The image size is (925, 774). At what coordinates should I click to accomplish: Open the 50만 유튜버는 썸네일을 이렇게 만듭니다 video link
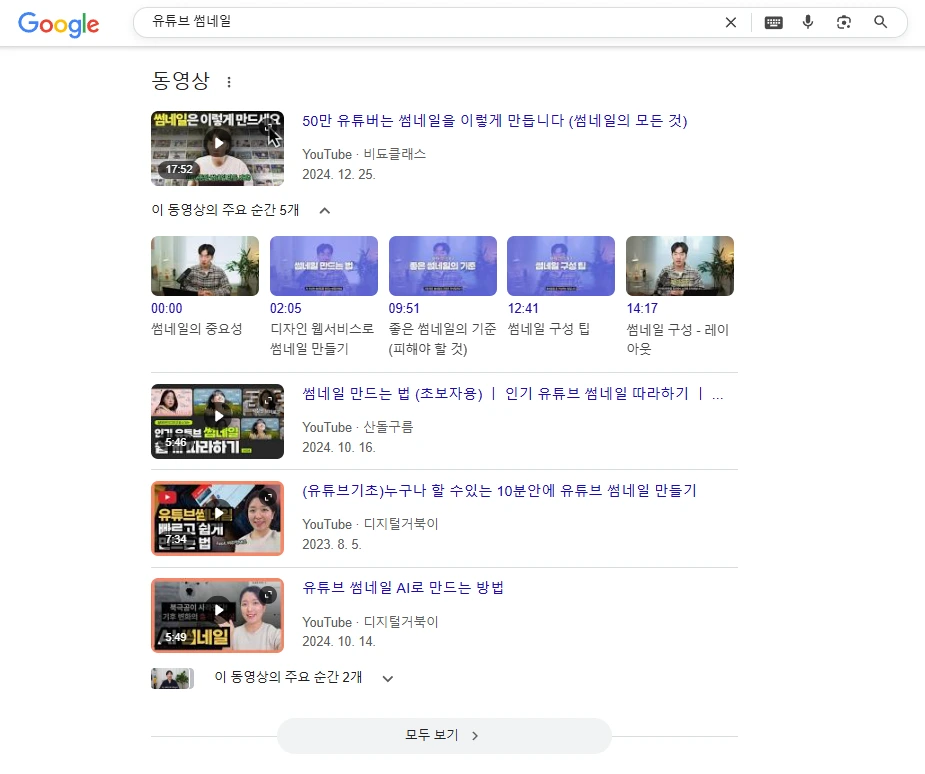pyautogui.click(x=494, y=121)
